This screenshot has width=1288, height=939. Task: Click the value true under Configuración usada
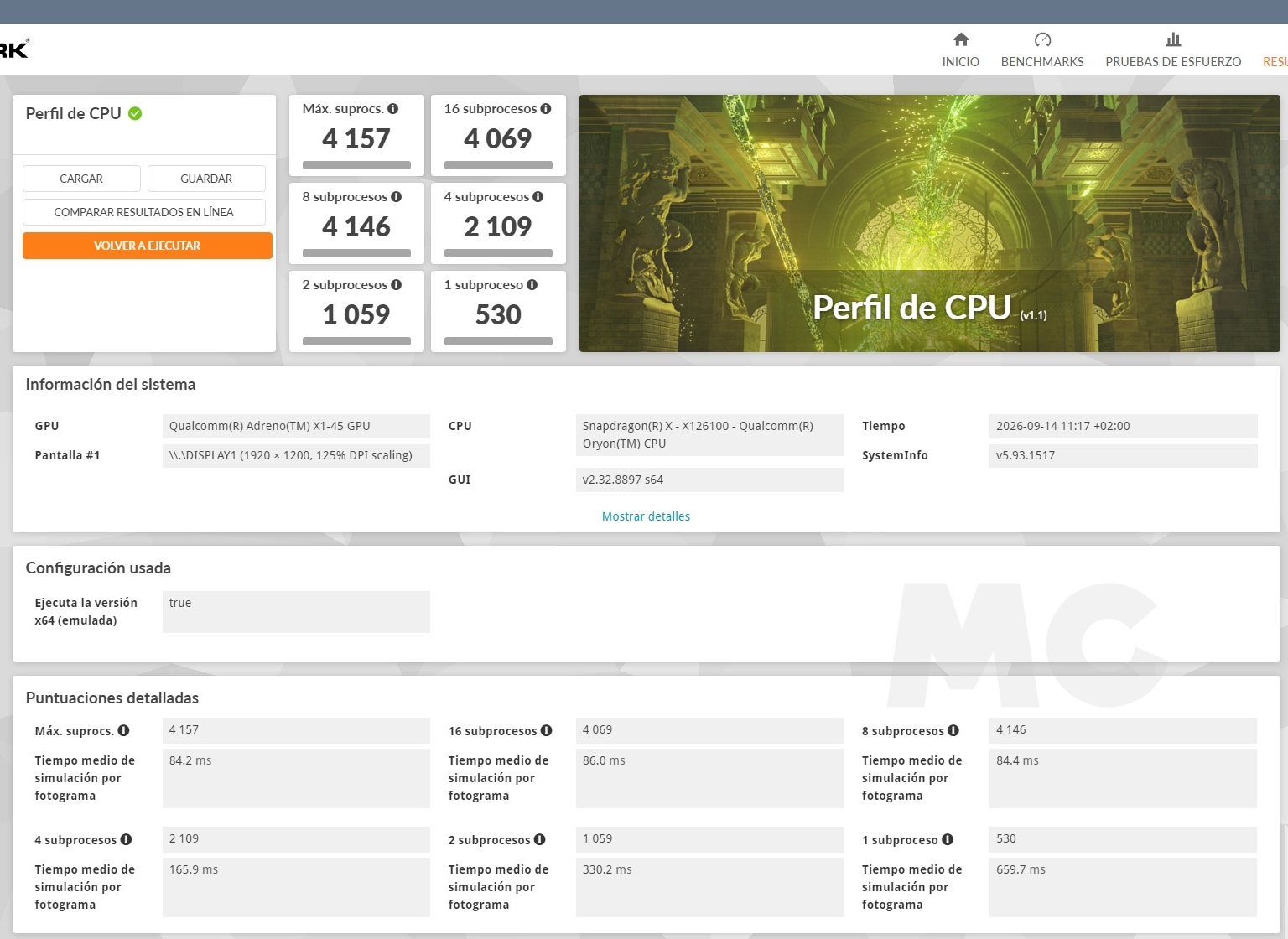(x=296, y=611)
